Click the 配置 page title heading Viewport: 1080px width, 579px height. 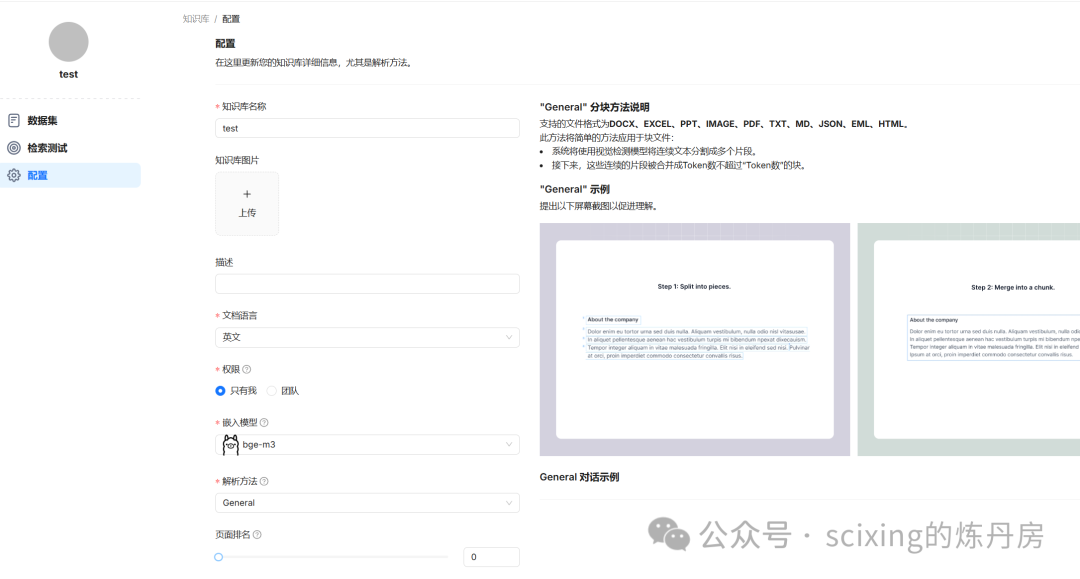pyautogui.click(x=225, y=43)
